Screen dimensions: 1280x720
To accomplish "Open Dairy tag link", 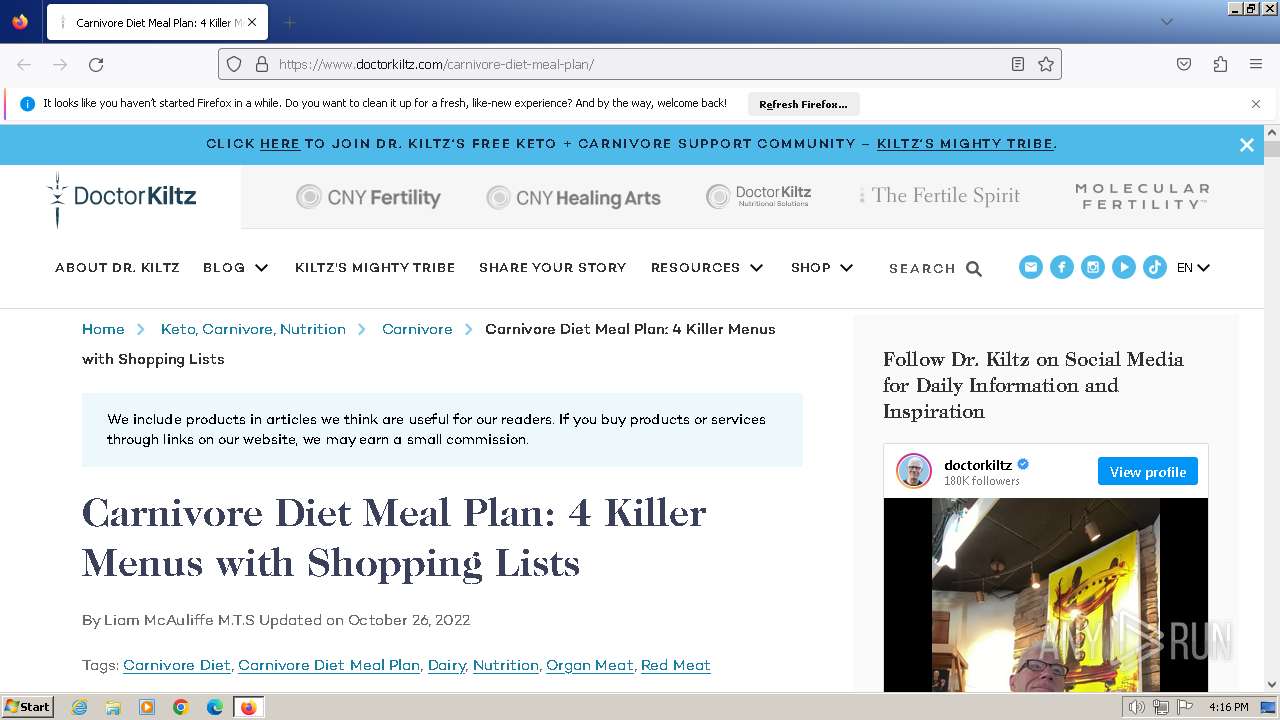I will coord(447,665).
